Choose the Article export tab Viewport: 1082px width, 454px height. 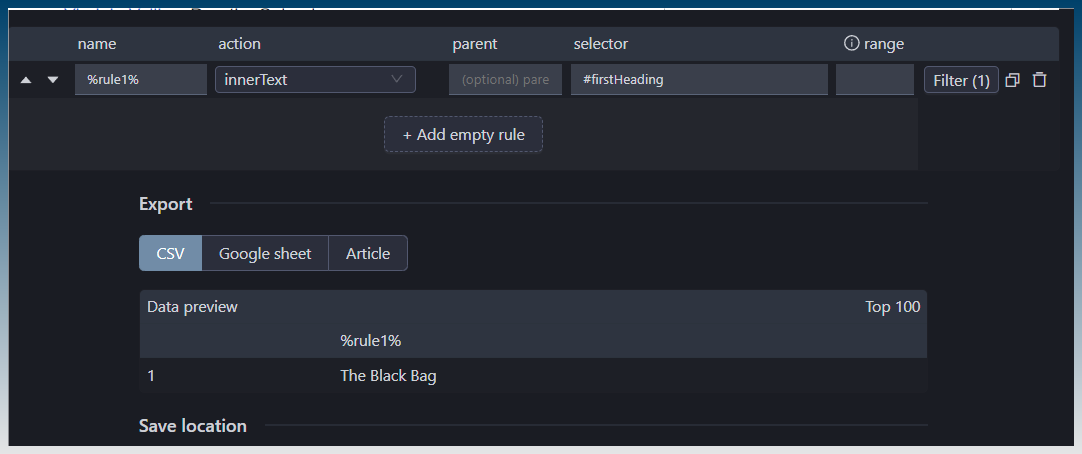pyautogui.click(x=368, y=253)
